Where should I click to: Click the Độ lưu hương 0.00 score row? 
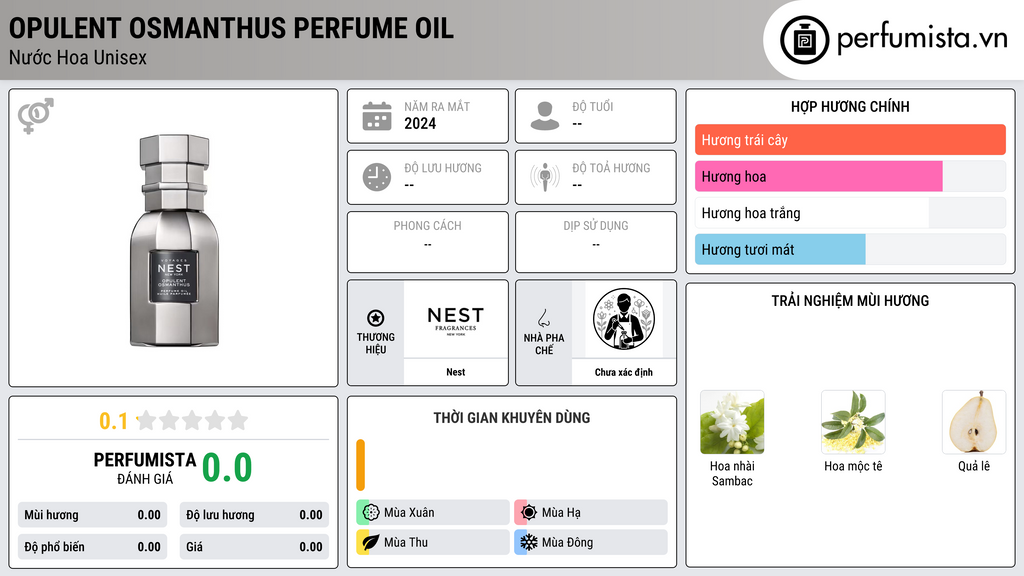point(254,515)
